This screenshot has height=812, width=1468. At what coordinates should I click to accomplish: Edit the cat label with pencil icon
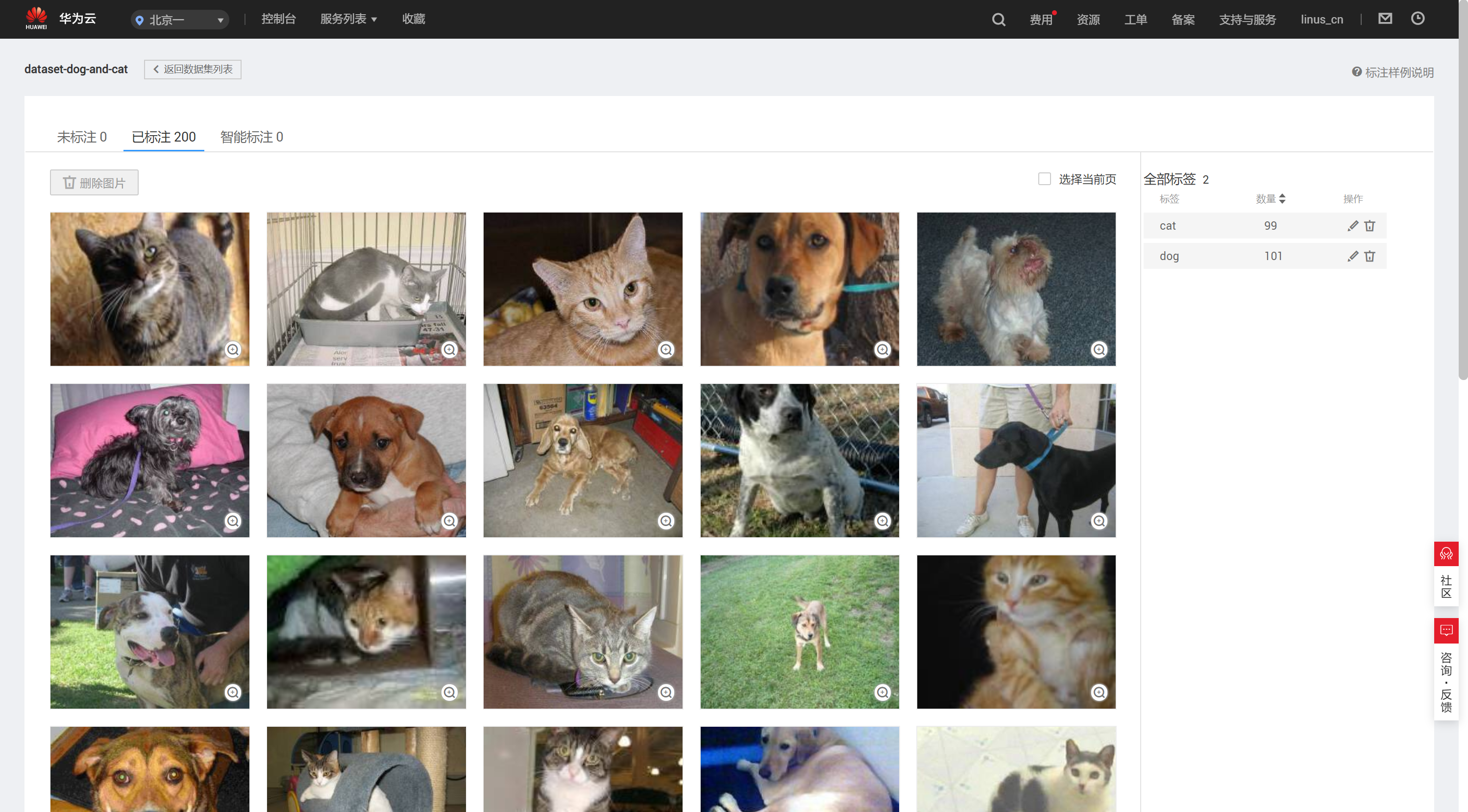click(x=1352, y=225)
